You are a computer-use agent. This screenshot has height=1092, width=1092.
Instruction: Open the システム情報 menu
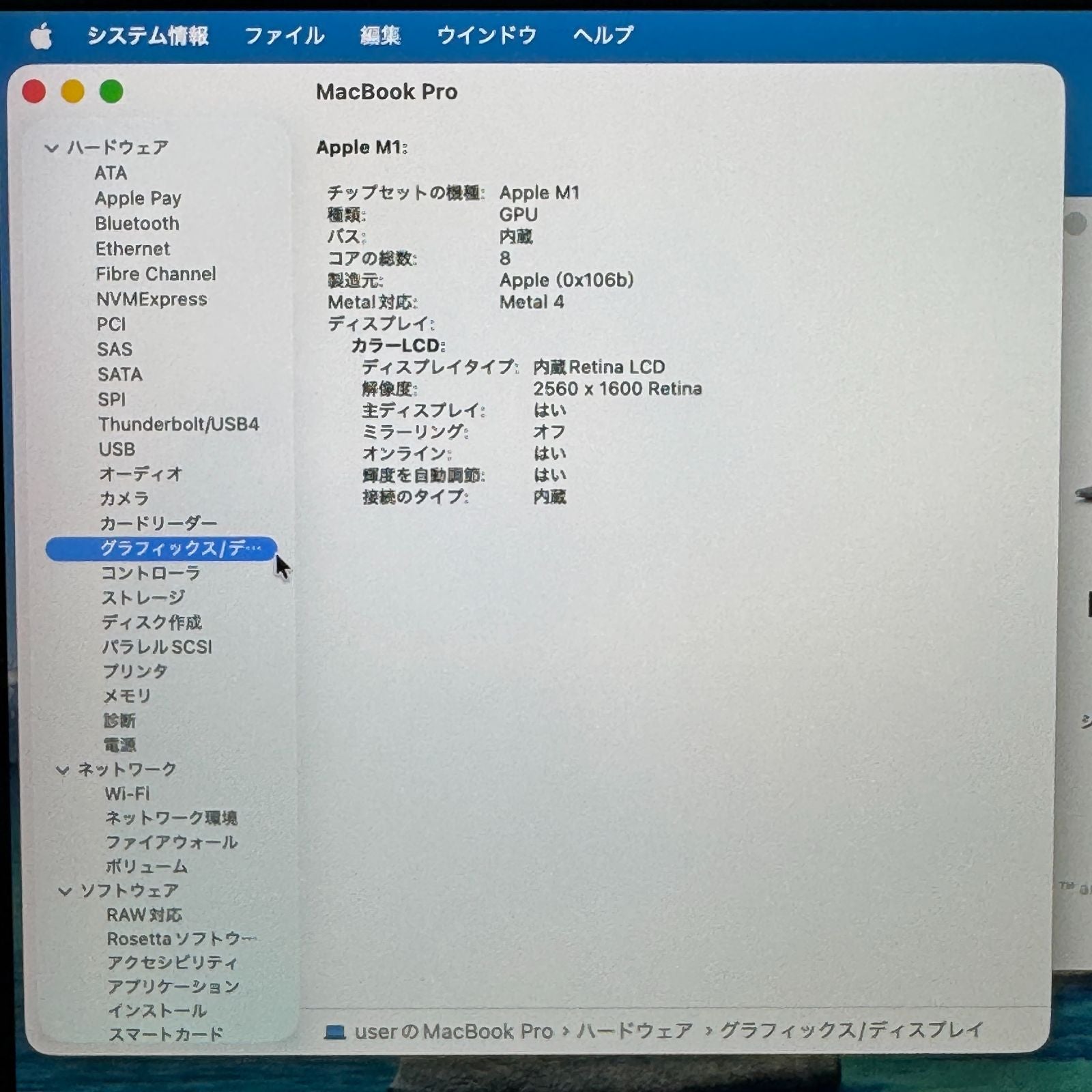147,35
